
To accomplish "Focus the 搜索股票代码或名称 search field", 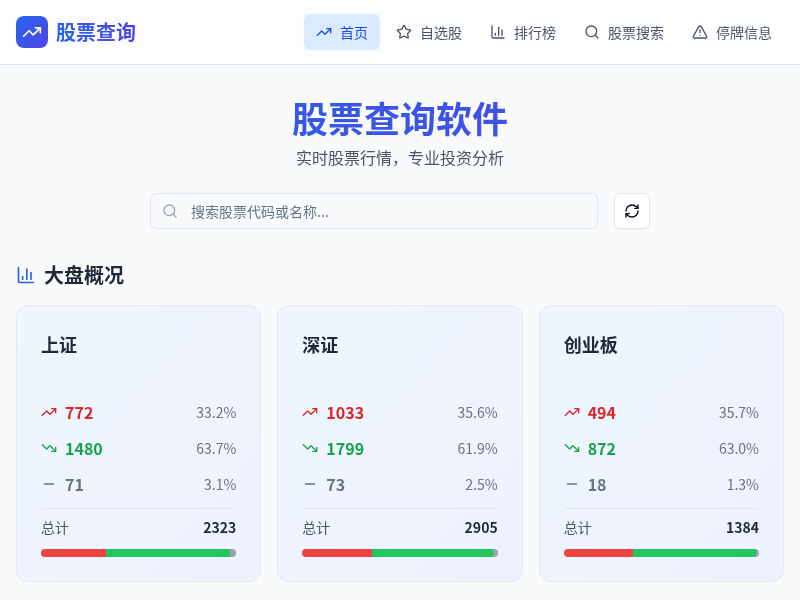I will click(374, 211).
